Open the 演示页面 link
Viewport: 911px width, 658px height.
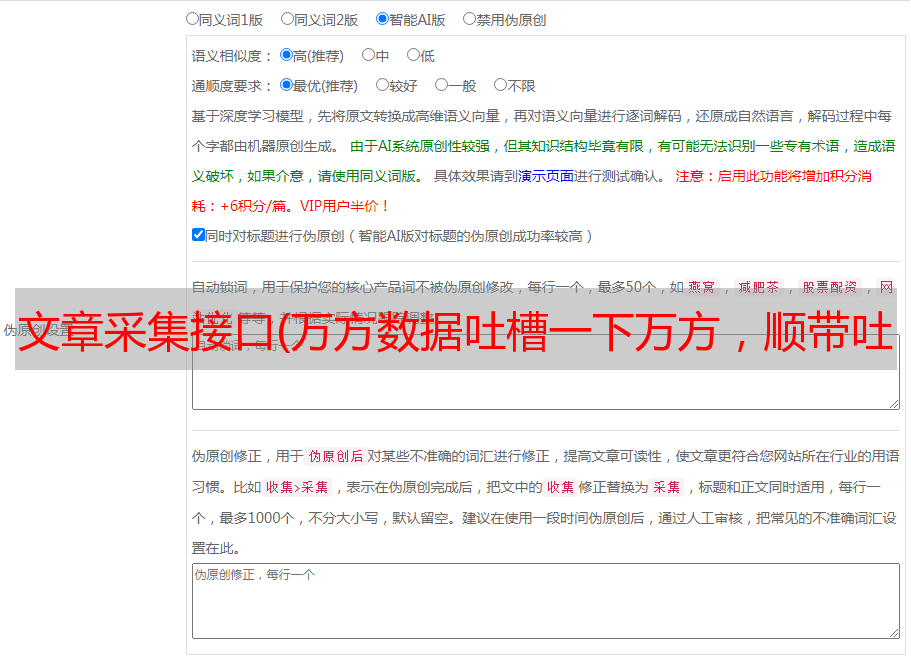pyautogui.click(x=546, y=176)
